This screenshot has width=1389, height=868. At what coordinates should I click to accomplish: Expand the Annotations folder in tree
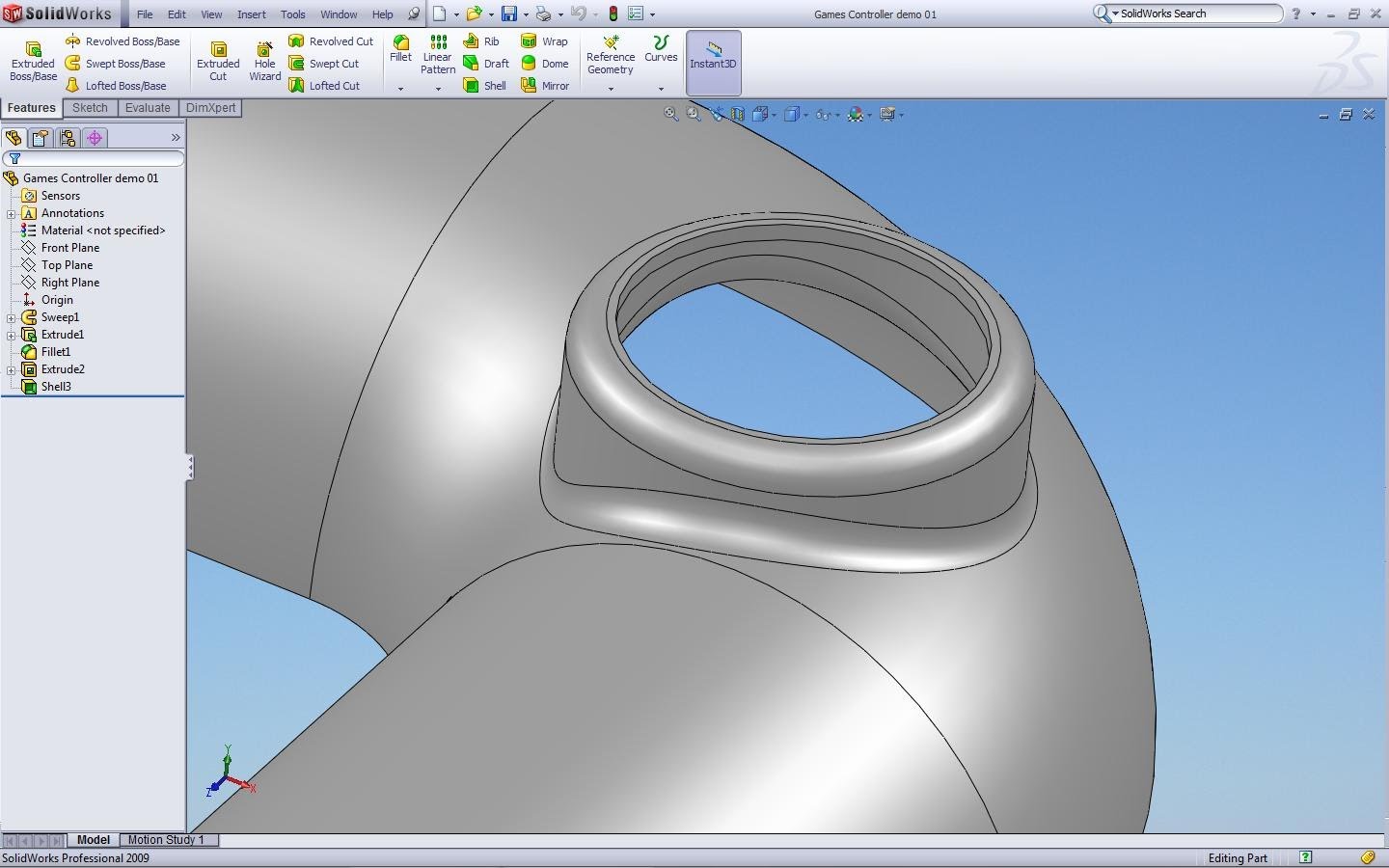tap(12, 213)
